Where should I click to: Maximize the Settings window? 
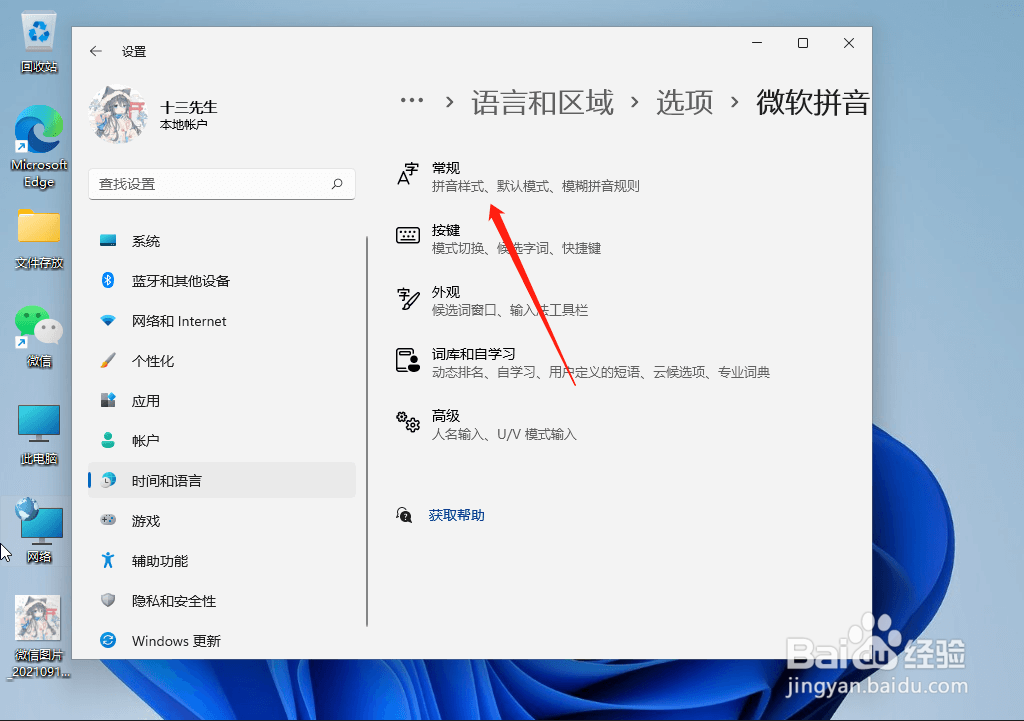coord(803,42)
